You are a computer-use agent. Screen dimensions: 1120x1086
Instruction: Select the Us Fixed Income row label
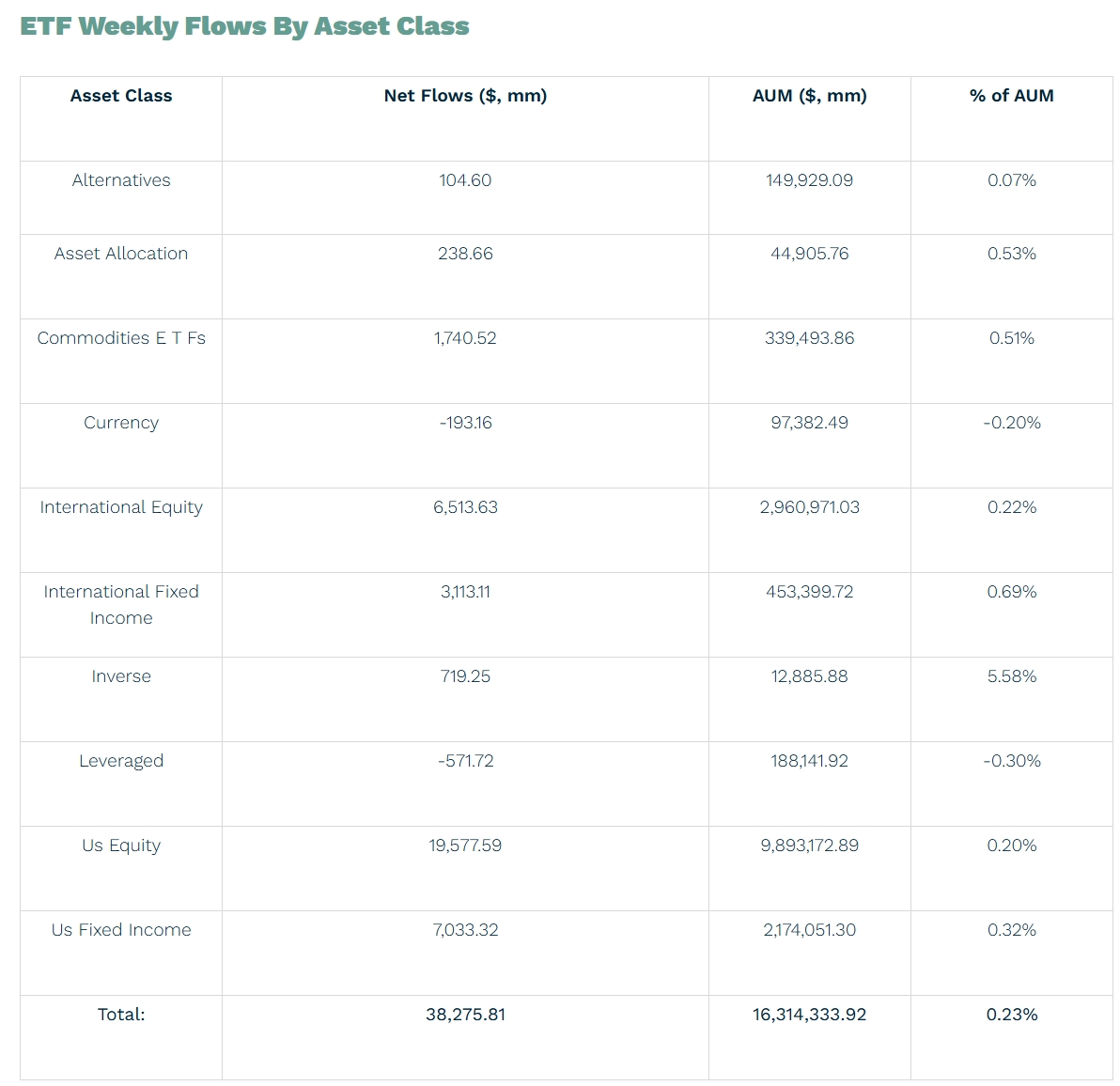coord(120,930)
